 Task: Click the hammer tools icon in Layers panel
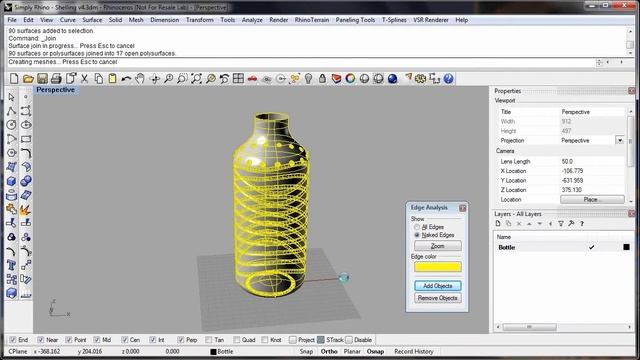coord(571,223)
